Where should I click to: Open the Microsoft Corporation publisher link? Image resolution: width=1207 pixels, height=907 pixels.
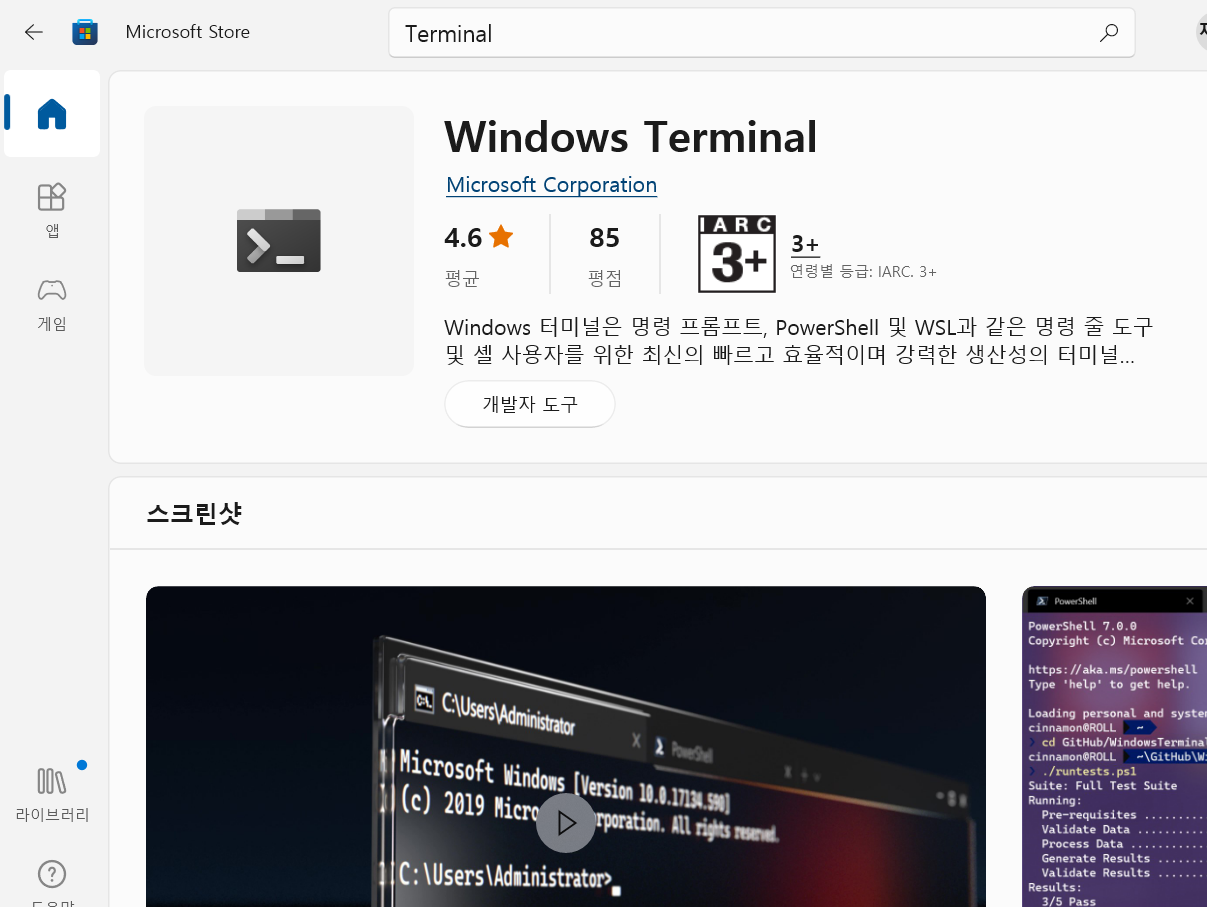[551, 185]
